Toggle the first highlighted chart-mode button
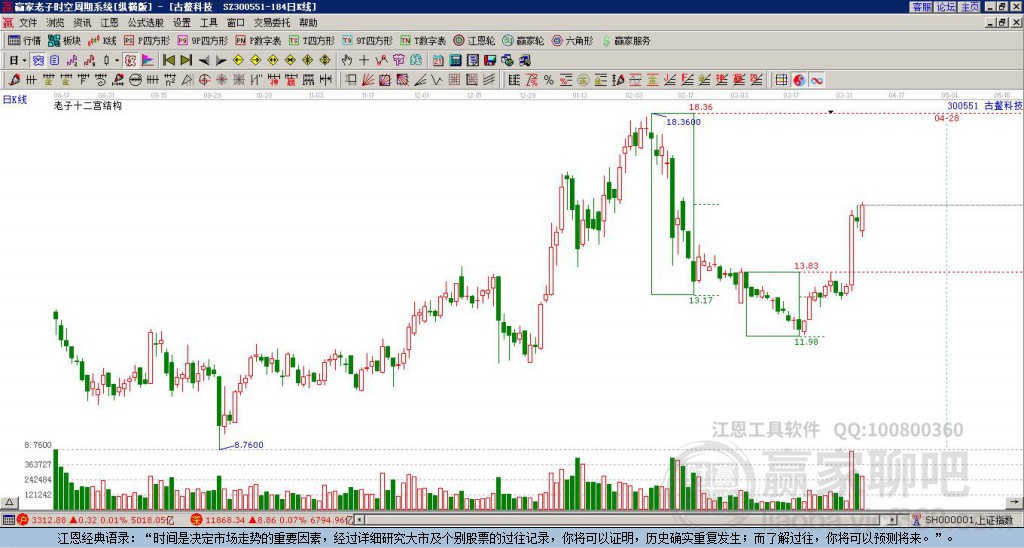Screen dimensions: 1024x548 [39, 60]
